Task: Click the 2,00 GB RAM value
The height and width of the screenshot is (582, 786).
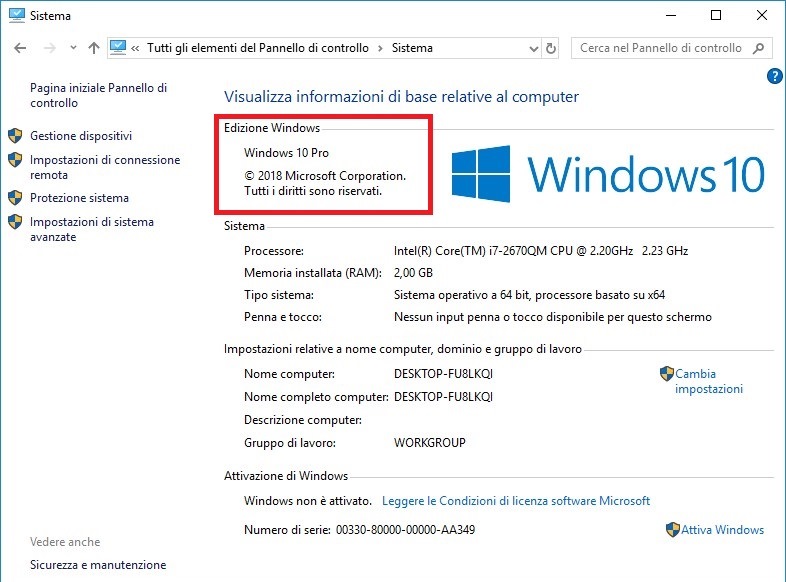Action: pos(413,273)
